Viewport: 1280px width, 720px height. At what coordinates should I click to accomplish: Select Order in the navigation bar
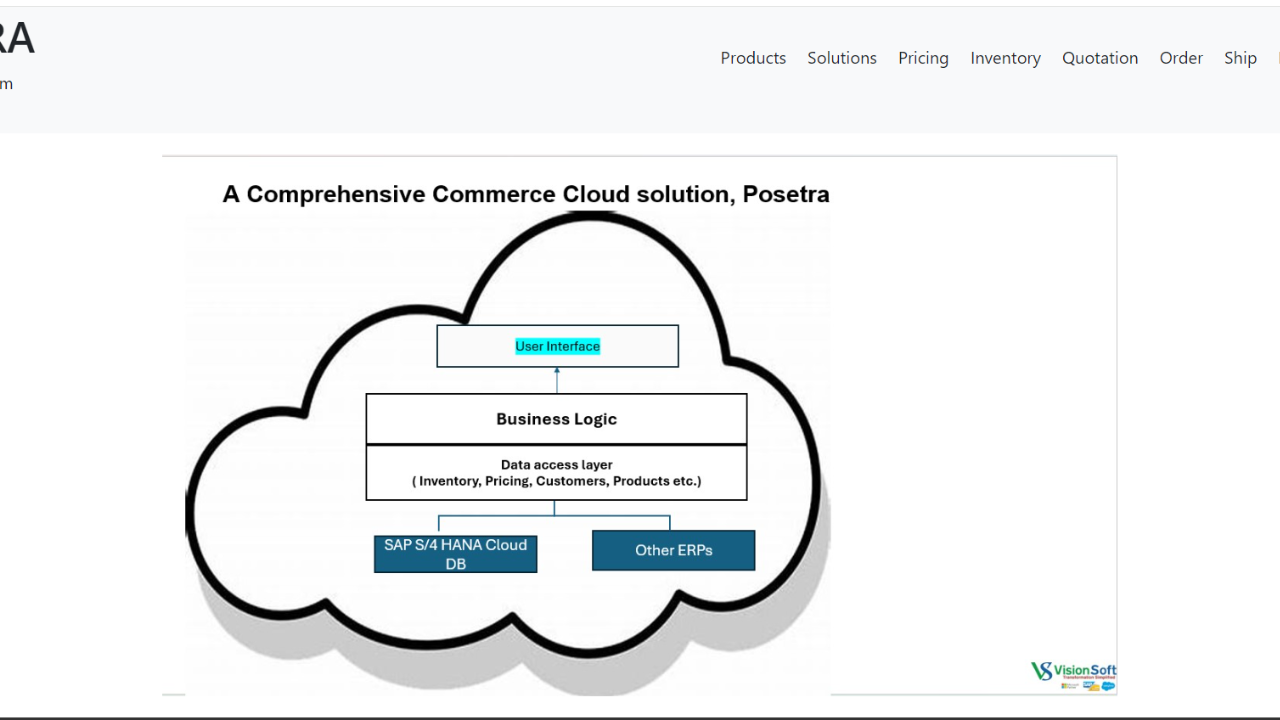click(x=1181, y=58)
